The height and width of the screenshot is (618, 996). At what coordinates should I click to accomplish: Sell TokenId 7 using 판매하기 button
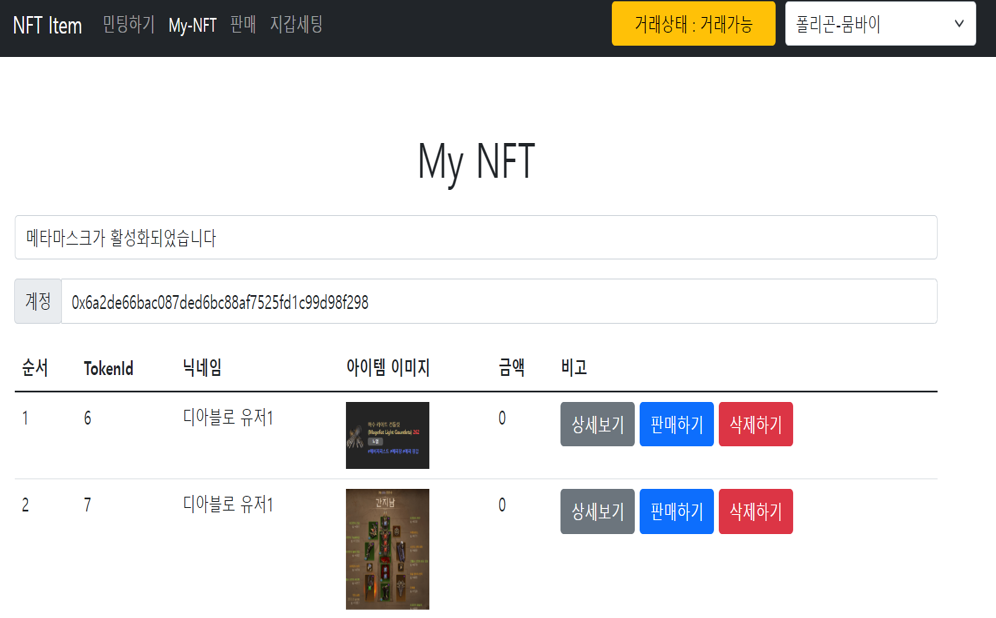point(676,511)
